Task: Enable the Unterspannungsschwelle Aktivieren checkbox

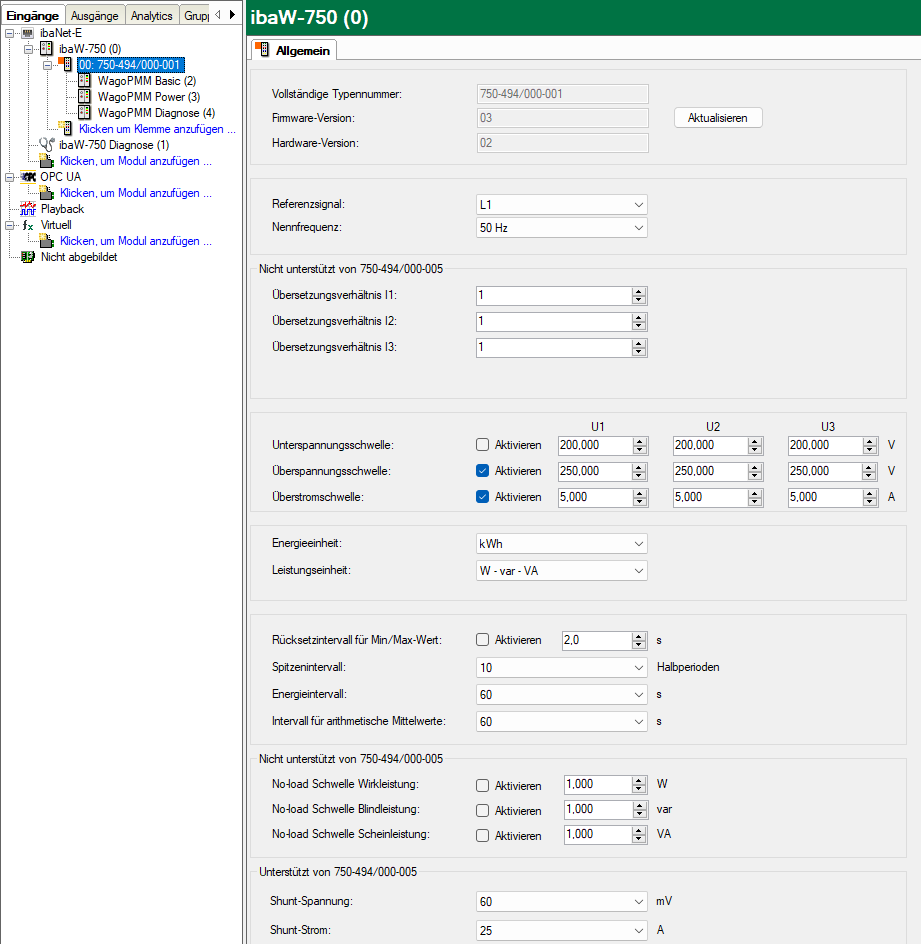Action: [x=483, y=445]
